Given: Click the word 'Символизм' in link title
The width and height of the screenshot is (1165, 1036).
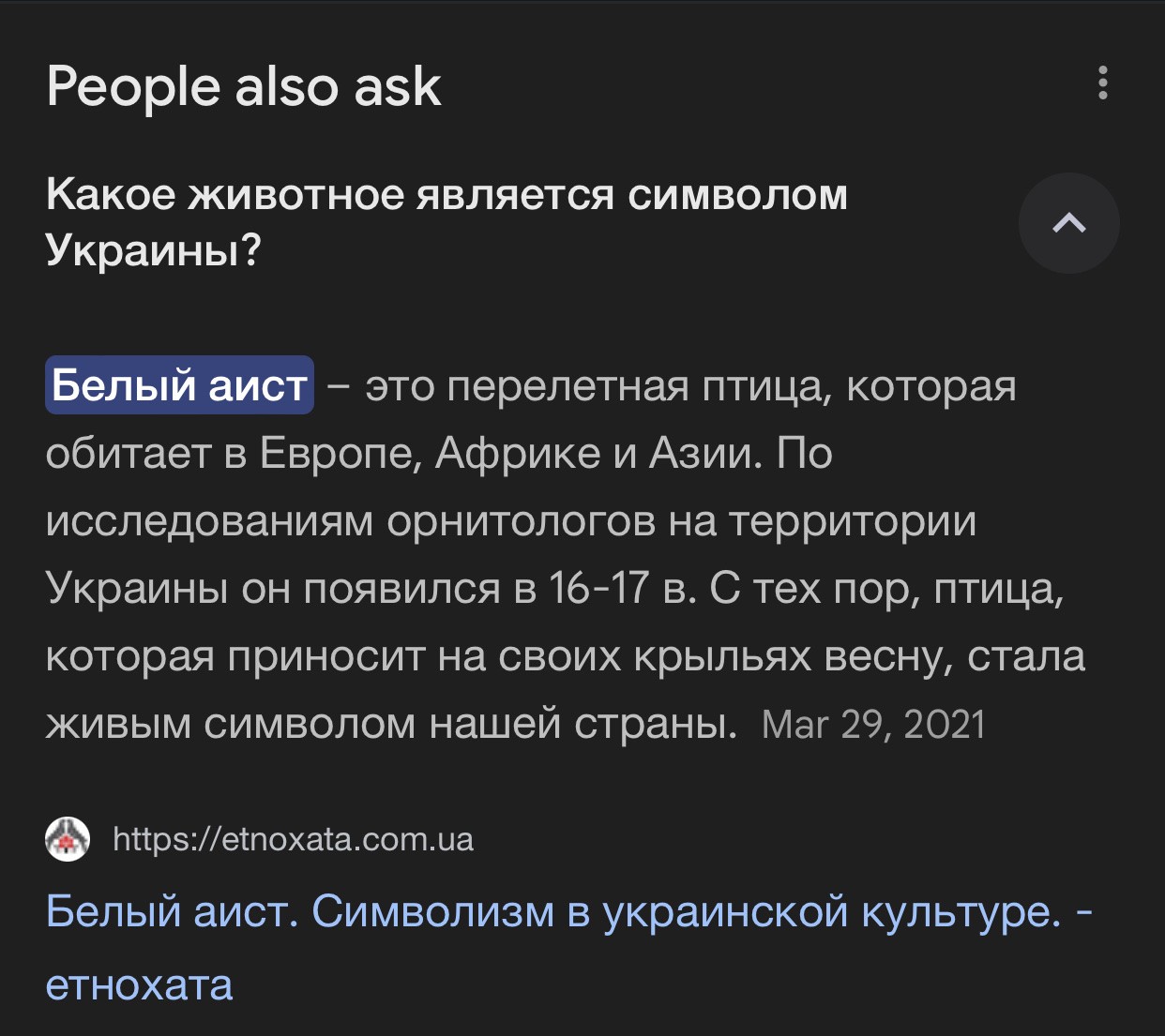Looking at the screenshot, I should pyautogui.click(x=432, y=911).
